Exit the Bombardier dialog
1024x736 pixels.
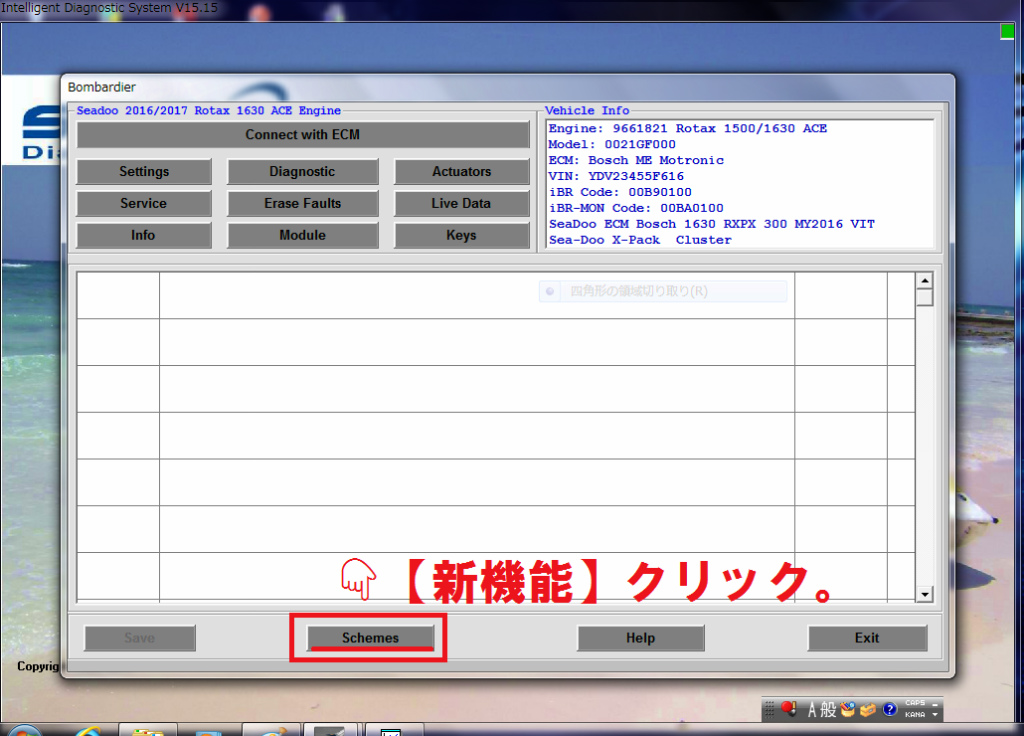click(x=867, y=638)
